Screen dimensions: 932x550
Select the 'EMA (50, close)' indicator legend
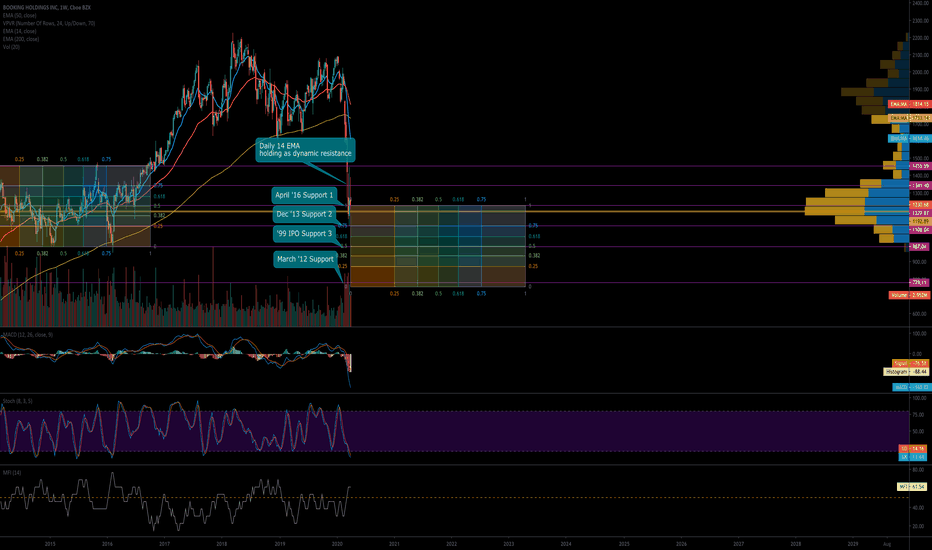pos(20,15)
